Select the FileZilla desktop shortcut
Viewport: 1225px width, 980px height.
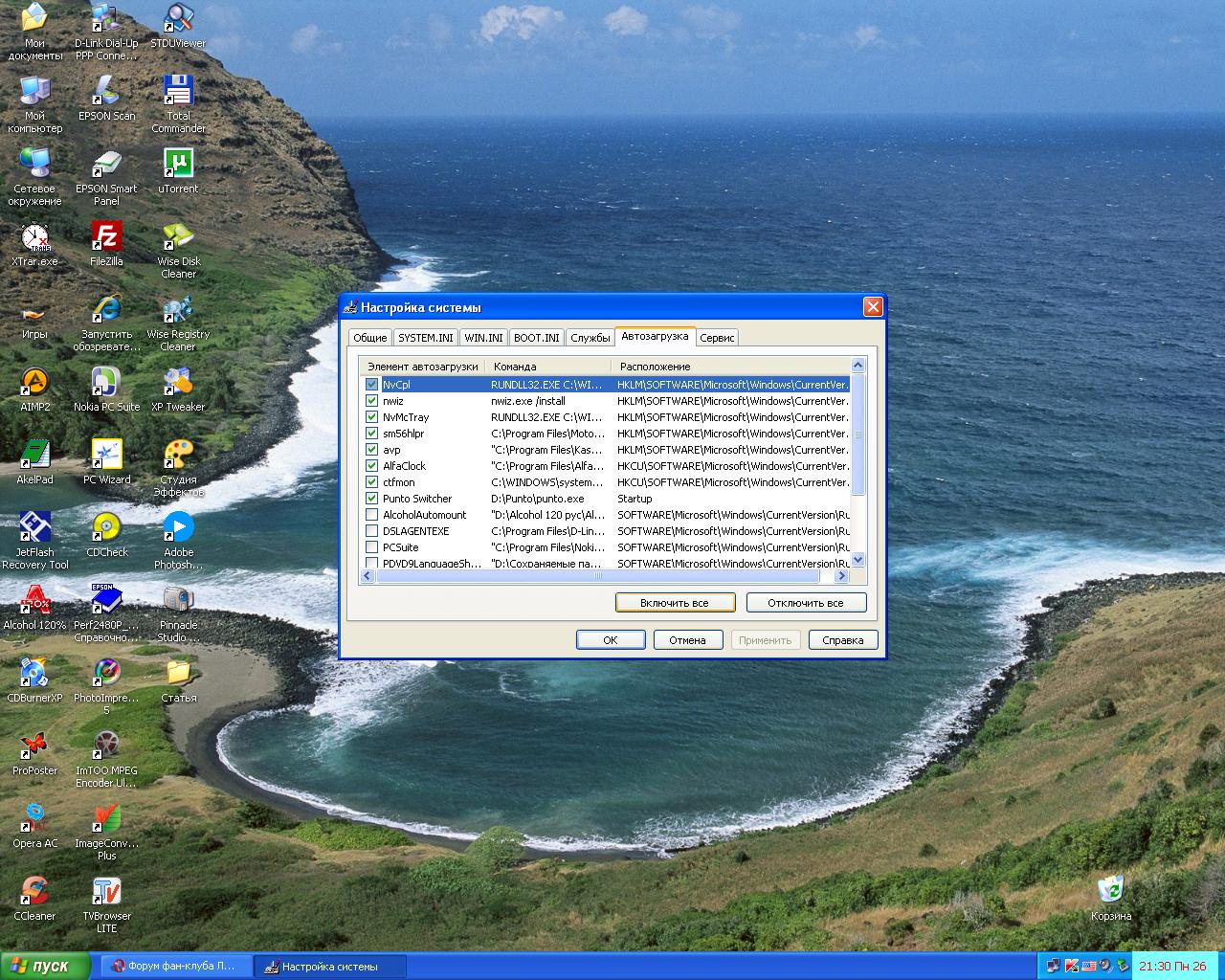tap(106, 237)
